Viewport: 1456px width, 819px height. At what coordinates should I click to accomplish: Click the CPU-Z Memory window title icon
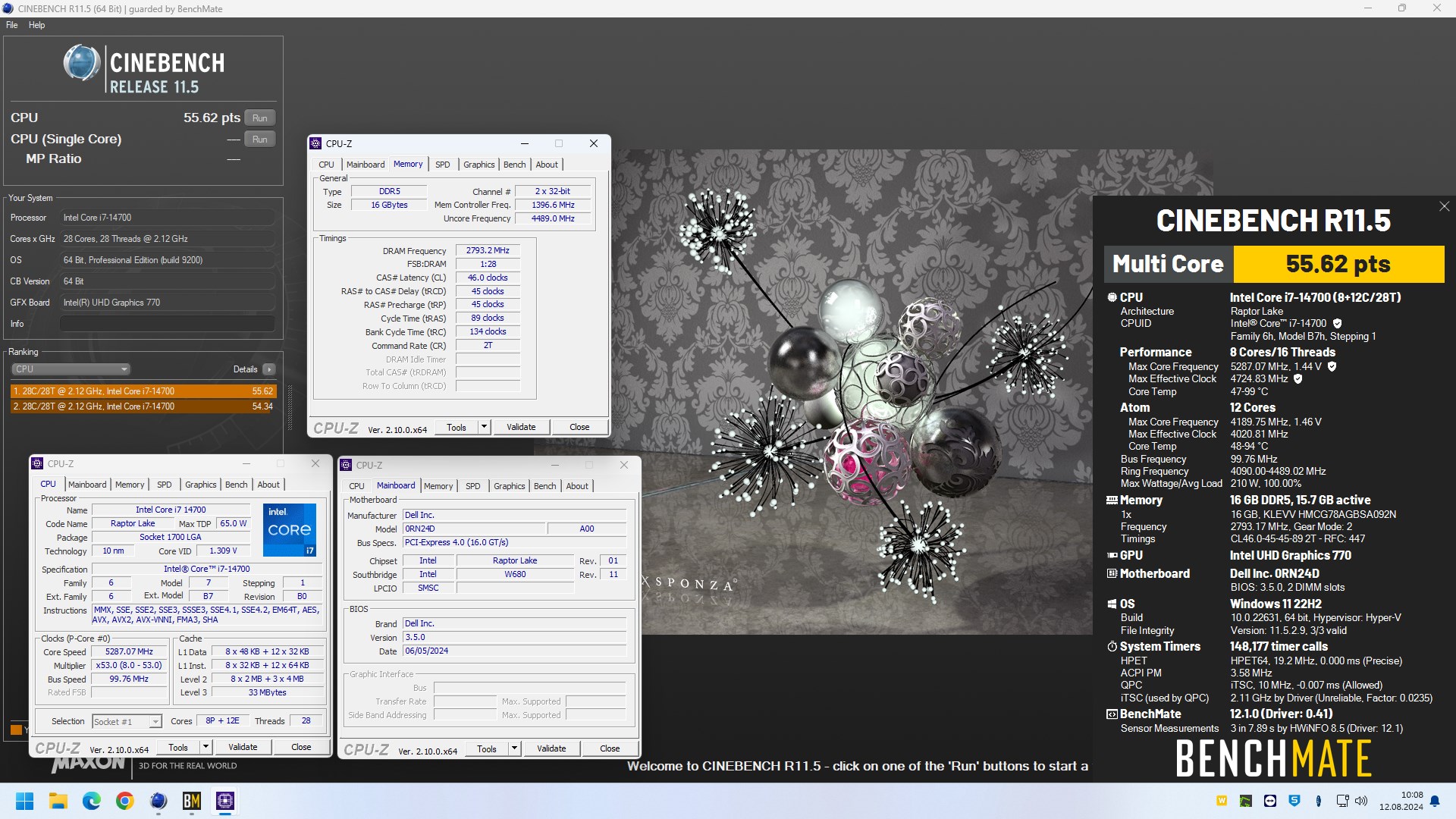(x=316, y=143)
